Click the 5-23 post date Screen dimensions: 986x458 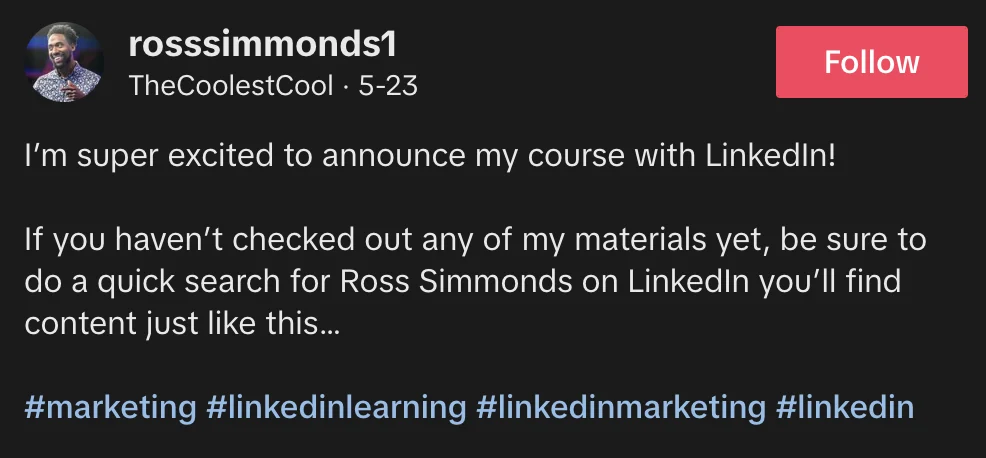(388, 86)
